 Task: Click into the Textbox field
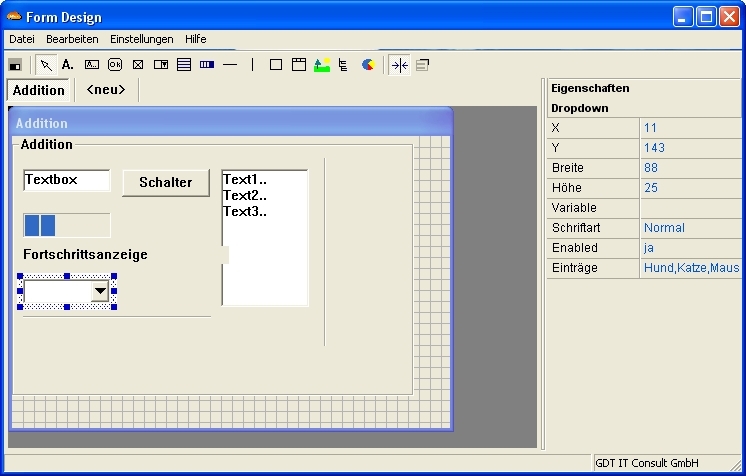66,181
